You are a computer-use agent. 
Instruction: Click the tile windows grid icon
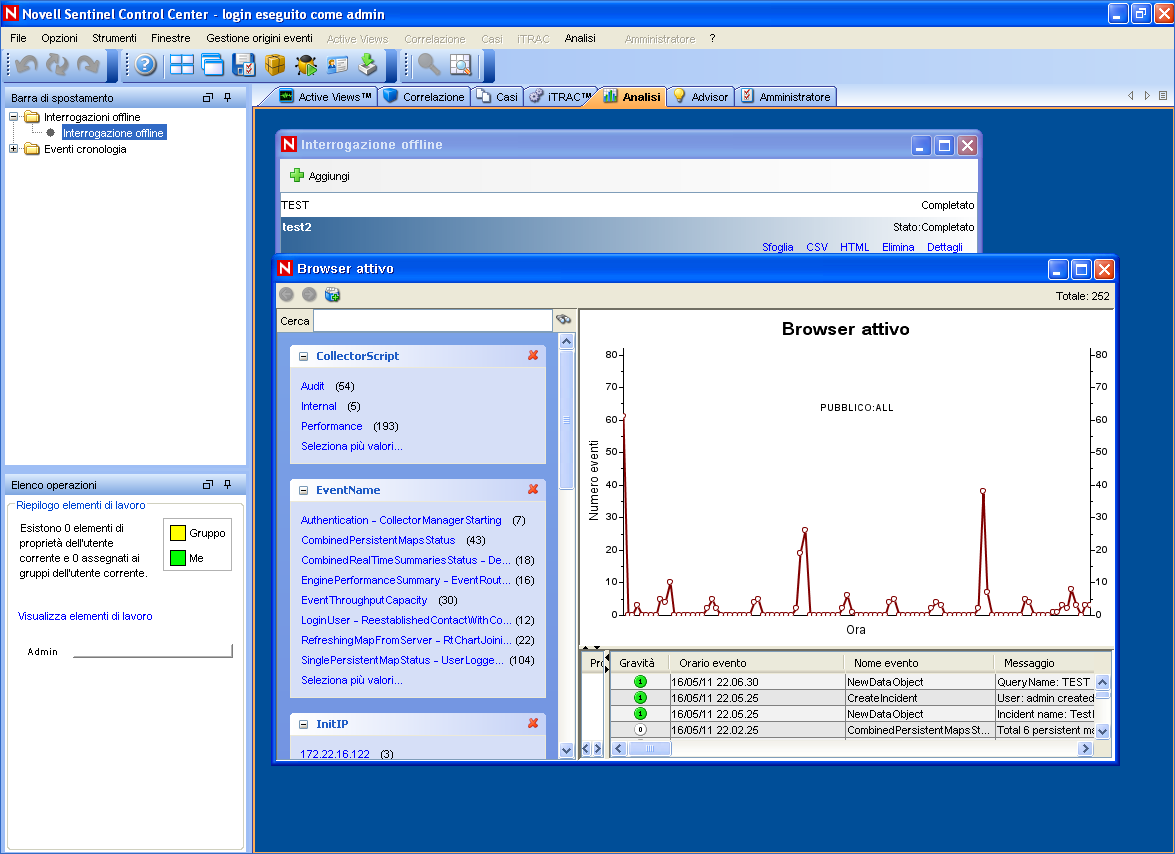(x=181, y=65)
